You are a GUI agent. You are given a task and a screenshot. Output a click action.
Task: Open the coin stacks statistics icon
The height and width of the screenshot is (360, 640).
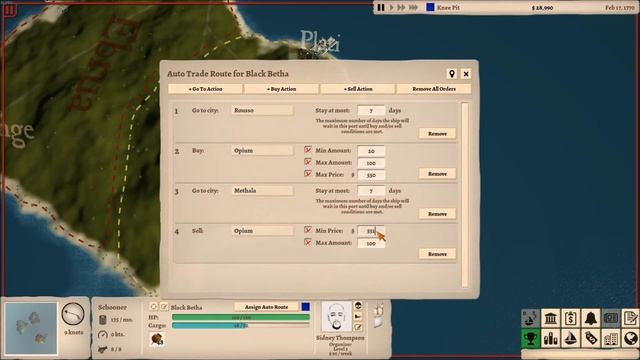(x=551, y=338)
